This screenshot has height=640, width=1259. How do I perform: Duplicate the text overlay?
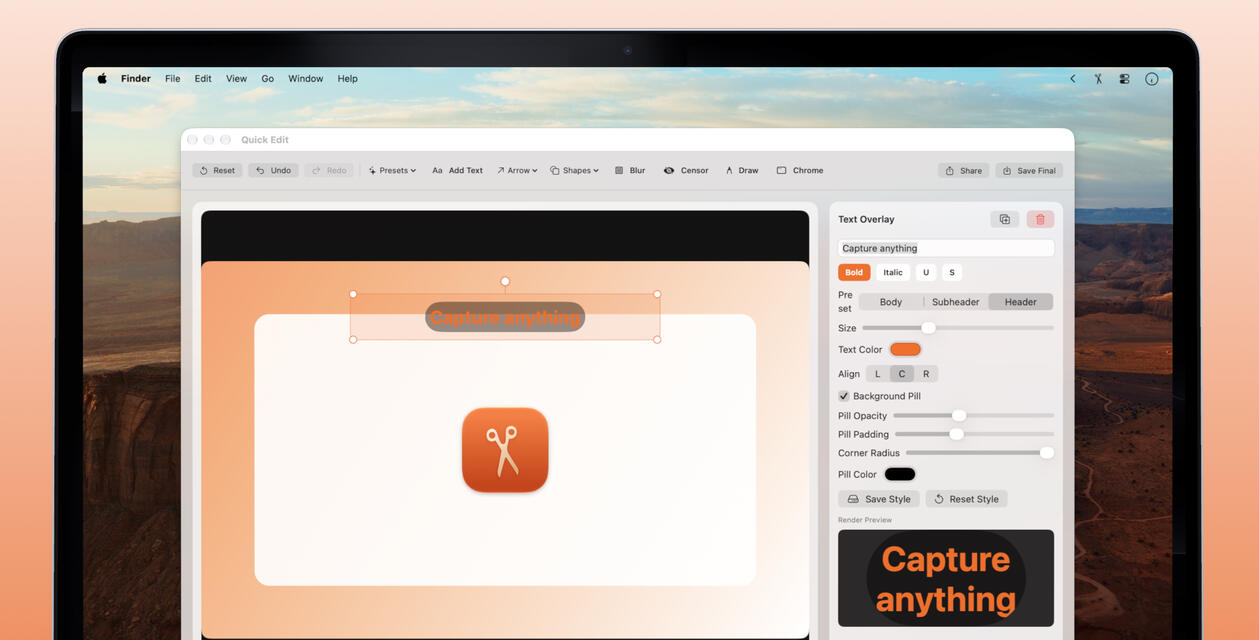coord(1005,219)
